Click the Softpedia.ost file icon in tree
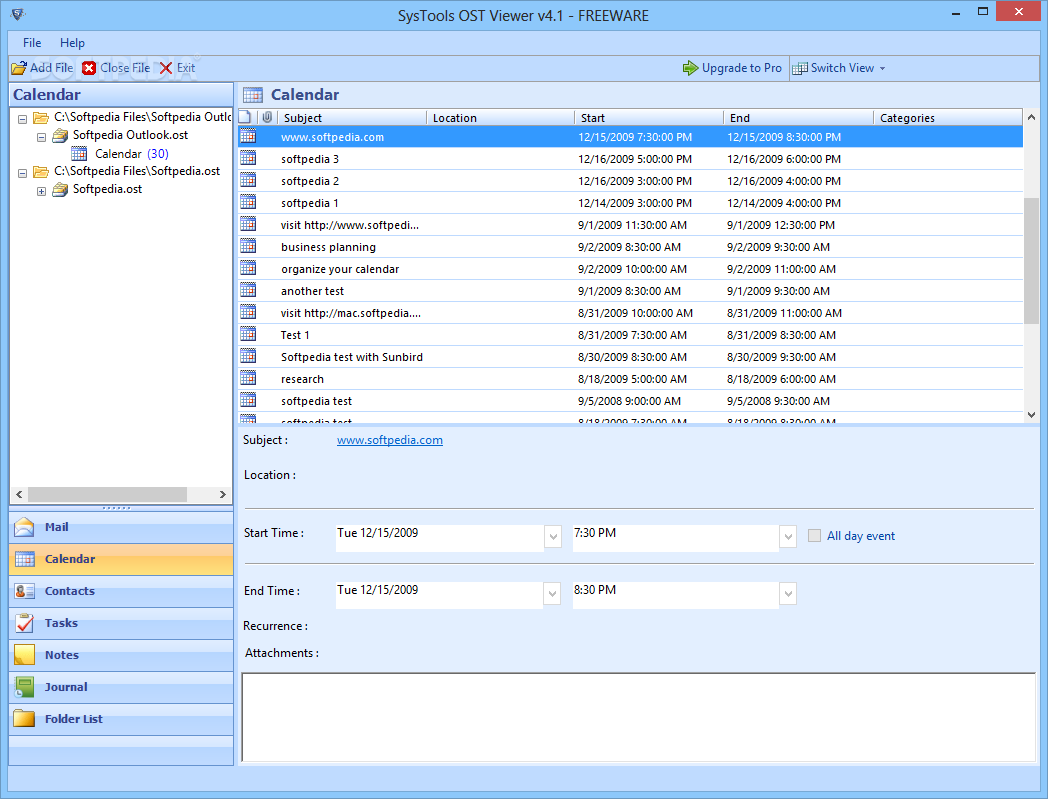 click(x=60, y=190)
